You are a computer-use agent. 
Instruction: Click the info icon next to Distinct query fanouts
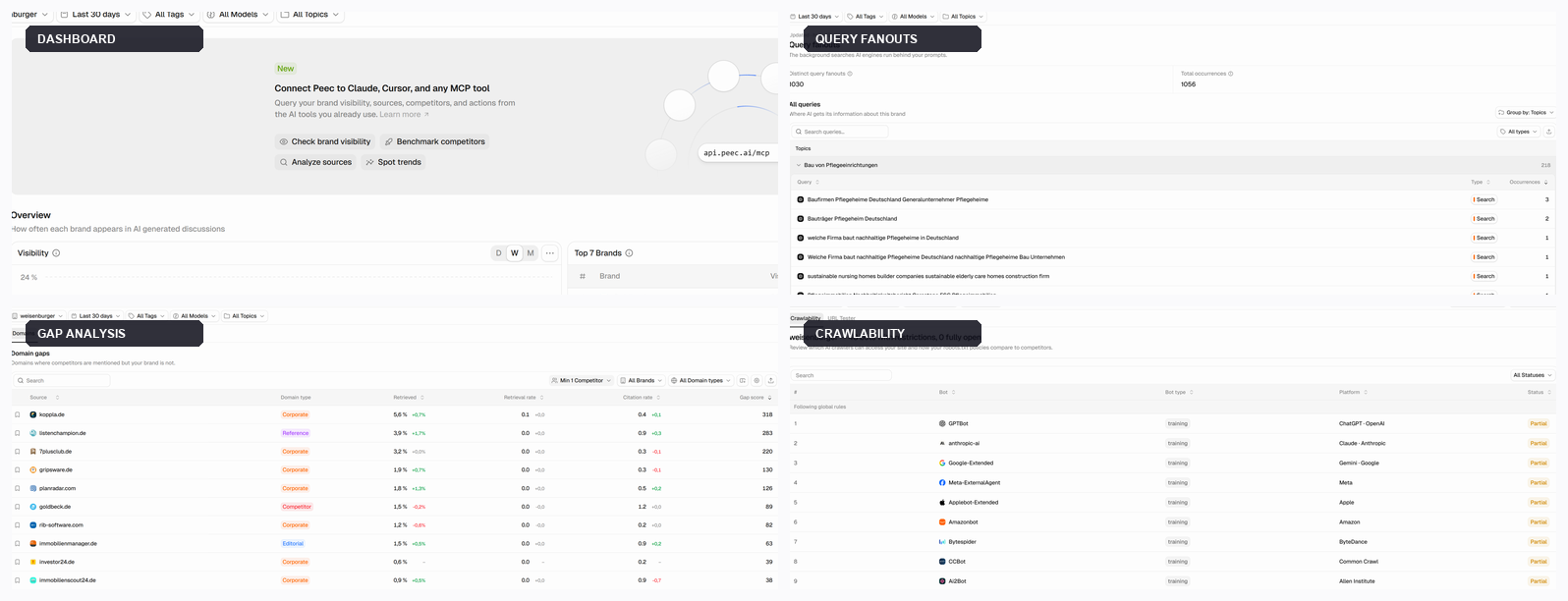coord(850,74)
